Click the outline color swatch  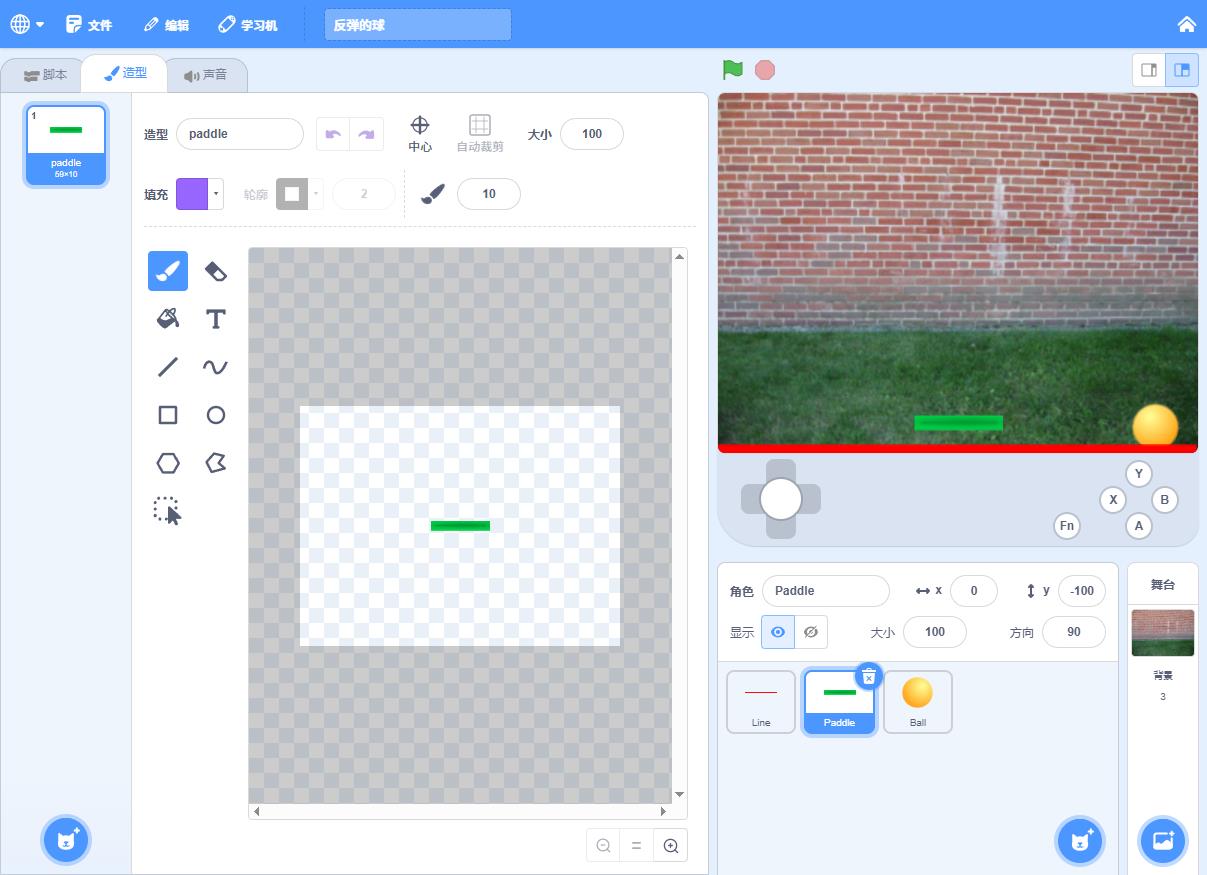click(292, 194)
